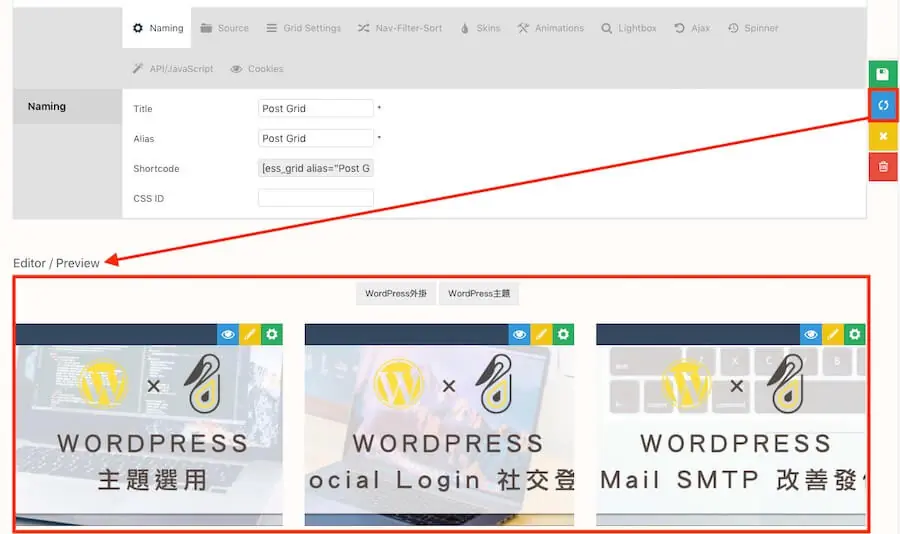
Task: Toggle eye icon on Mail SMTP item
Action: pyautogui.click(x=810, y=334)
